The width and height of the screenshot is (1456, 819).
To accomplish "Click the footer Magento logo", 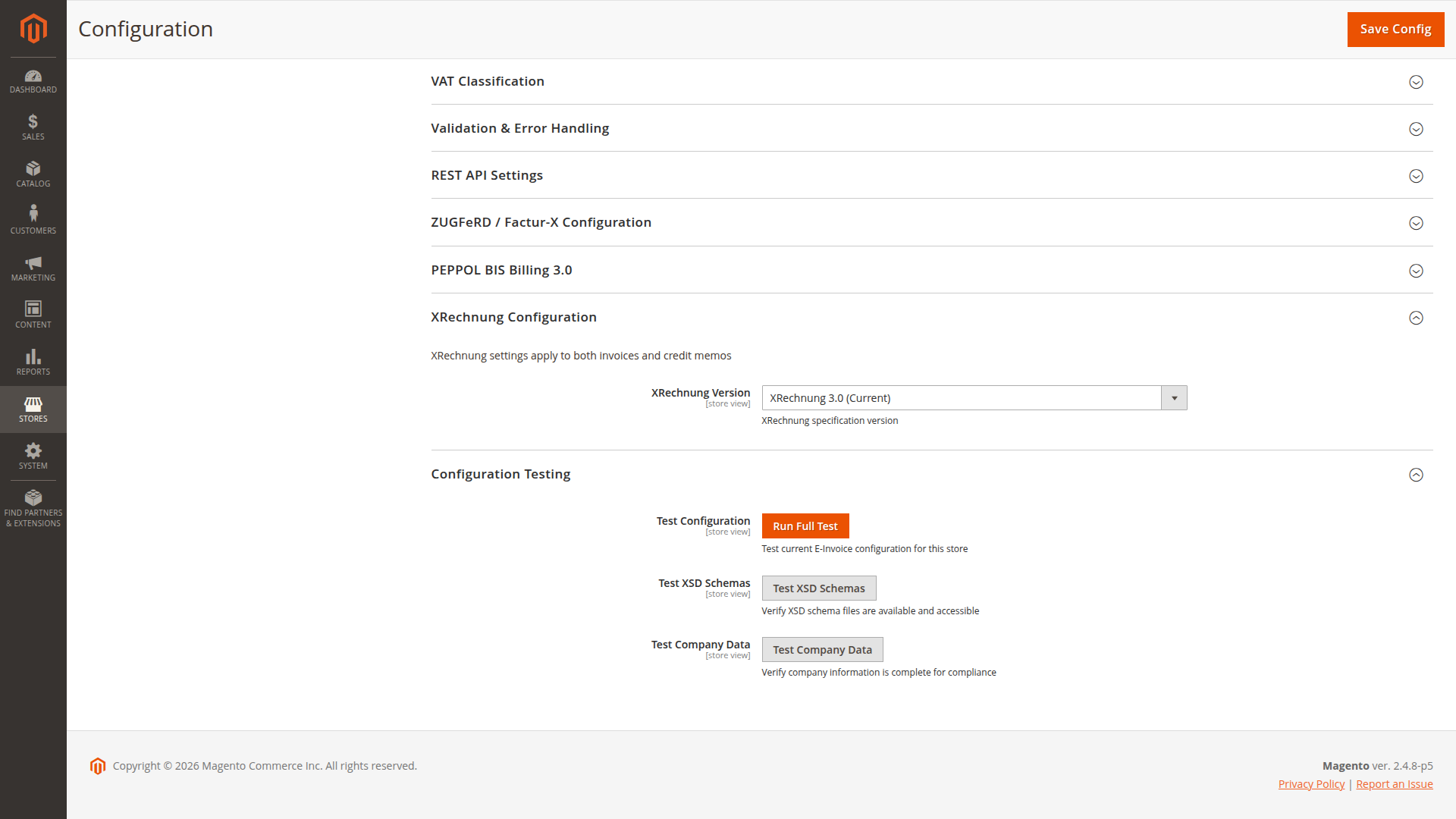I will point(98,766).
